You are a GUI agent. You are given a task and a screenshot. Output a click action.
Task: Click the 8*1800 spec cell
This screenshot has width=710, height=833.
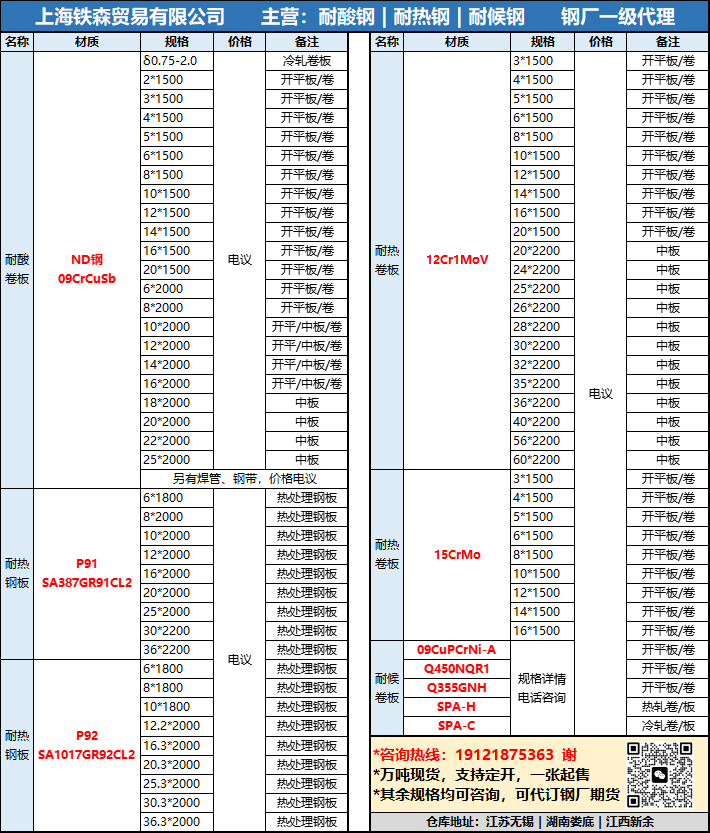pos(177,688)
